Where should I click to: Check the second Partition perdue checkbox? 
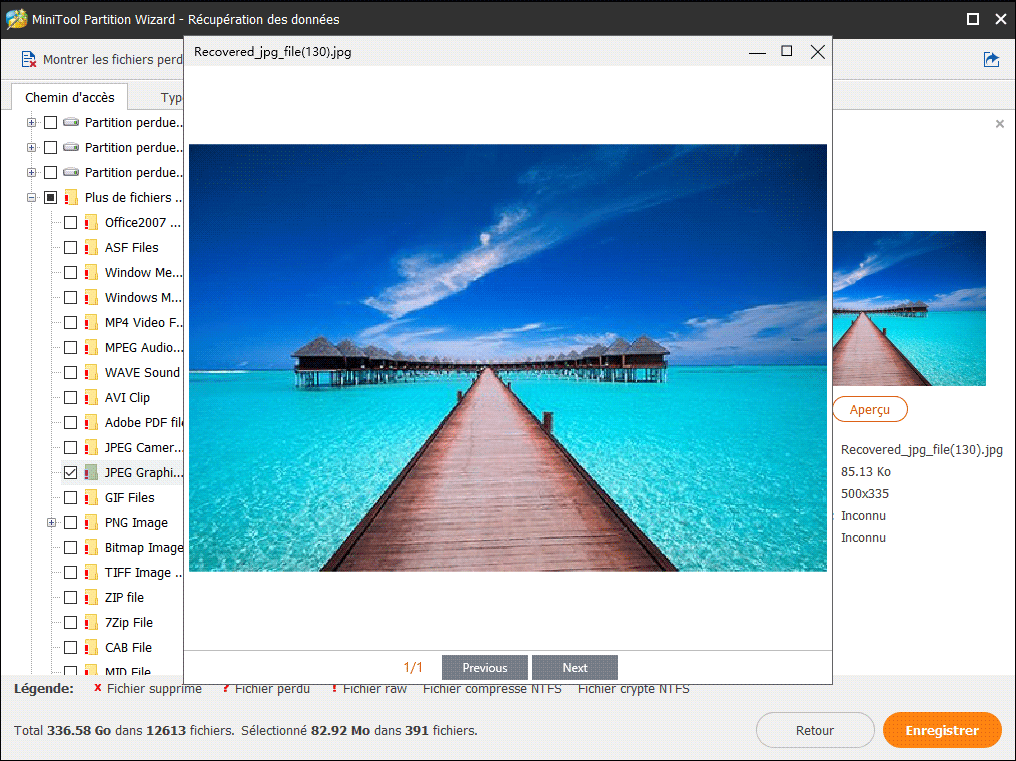(51, 147)
